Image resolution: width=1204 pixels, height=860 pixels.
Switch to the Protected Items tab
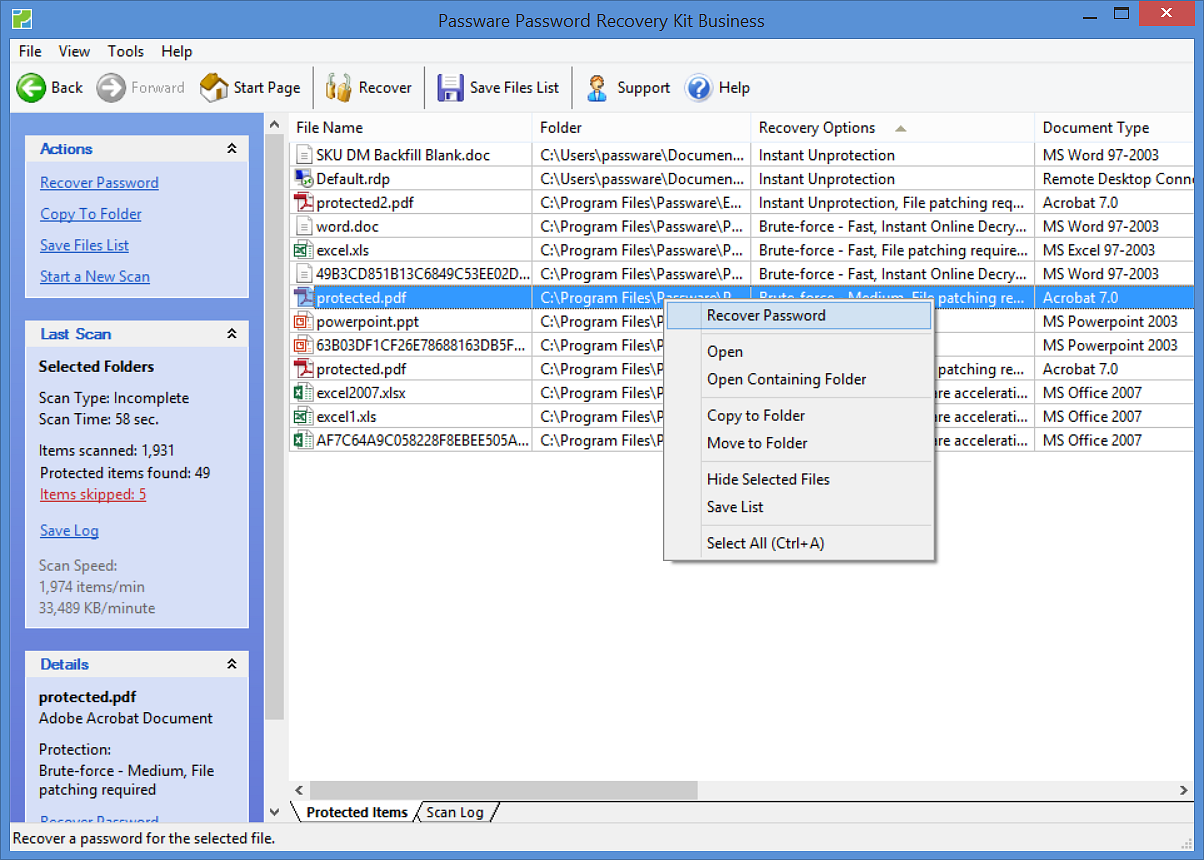(x=357, y=812)
